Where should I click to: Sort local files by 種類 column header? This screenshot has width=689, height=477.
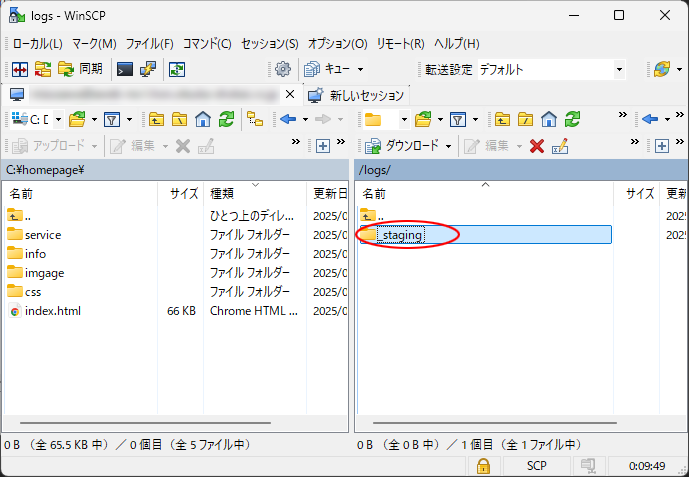click(x=222, y=193)
